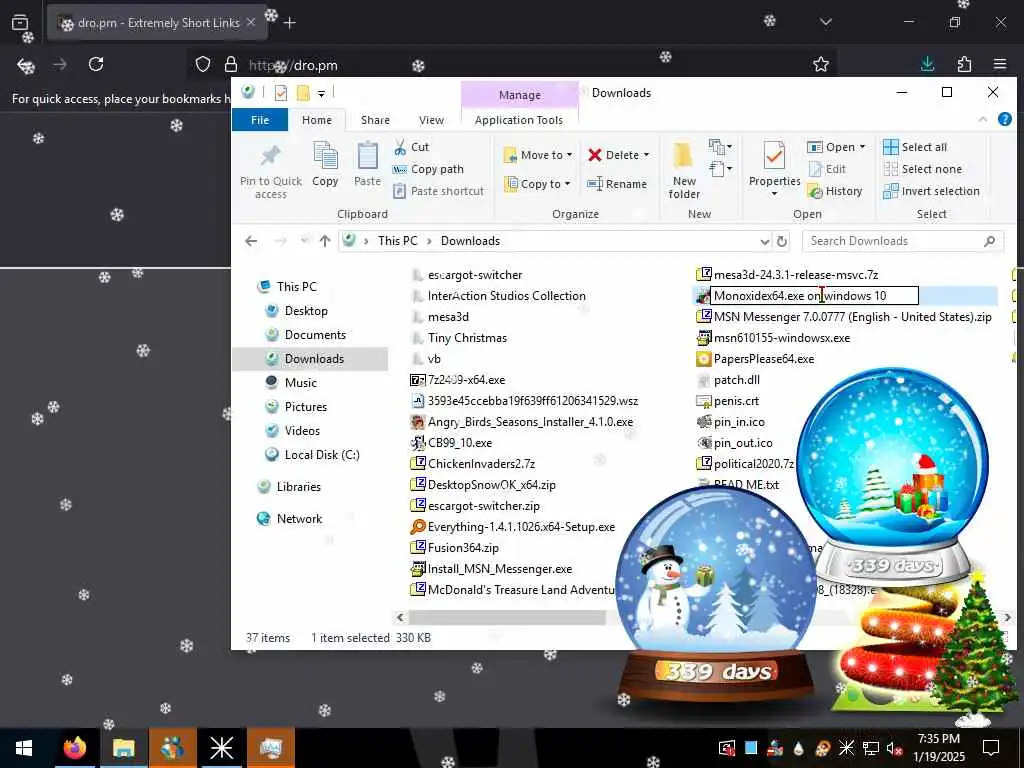Select Local Disk (C:) in navigation pane
The image size is (1024, 768).
[x=322, y=455]
